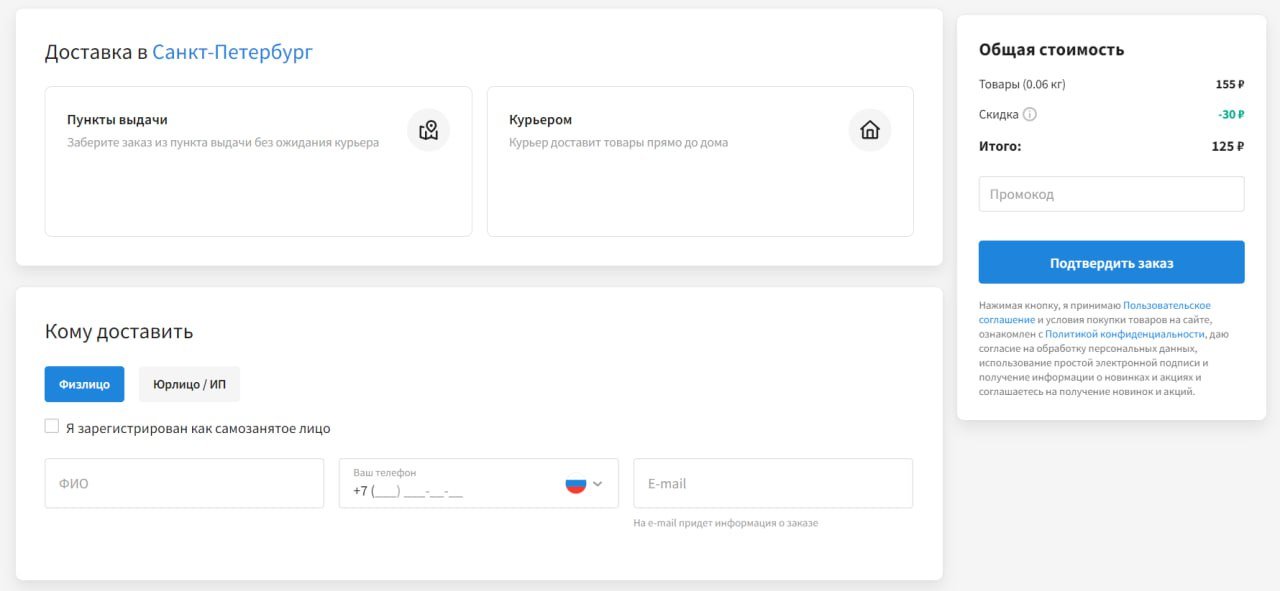1280x591 pixels.
Task: Click the E-mail input field
Action: (x=772, y=484)
